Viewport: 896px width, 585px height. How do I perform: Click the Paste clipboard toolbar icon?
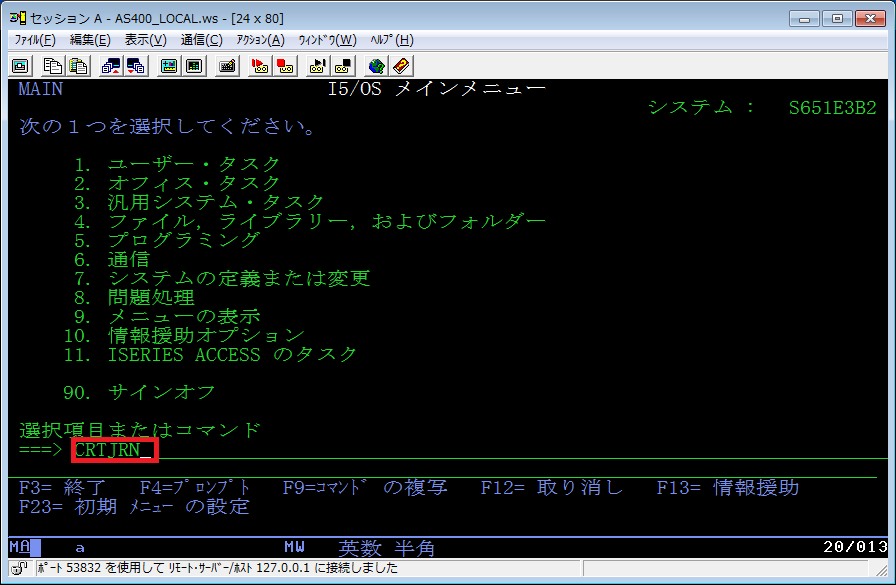78,66
